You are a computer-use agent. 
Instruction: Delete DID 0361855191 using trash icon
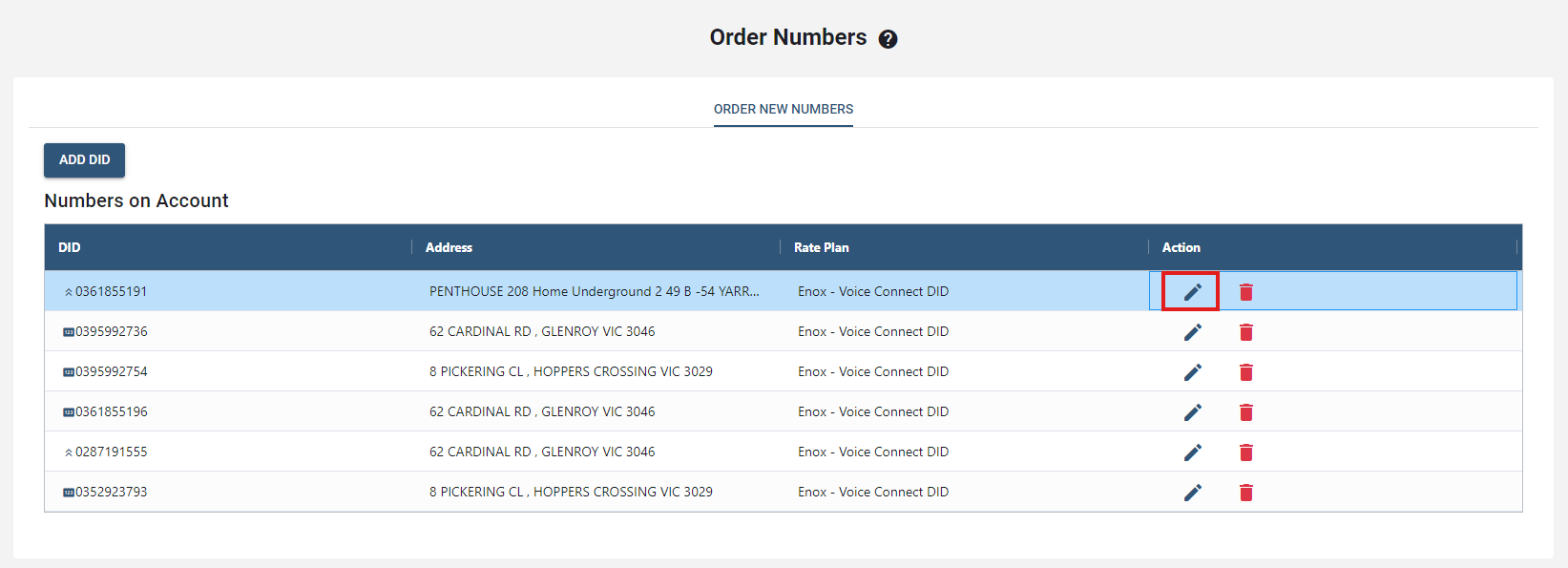(1245, 292)
